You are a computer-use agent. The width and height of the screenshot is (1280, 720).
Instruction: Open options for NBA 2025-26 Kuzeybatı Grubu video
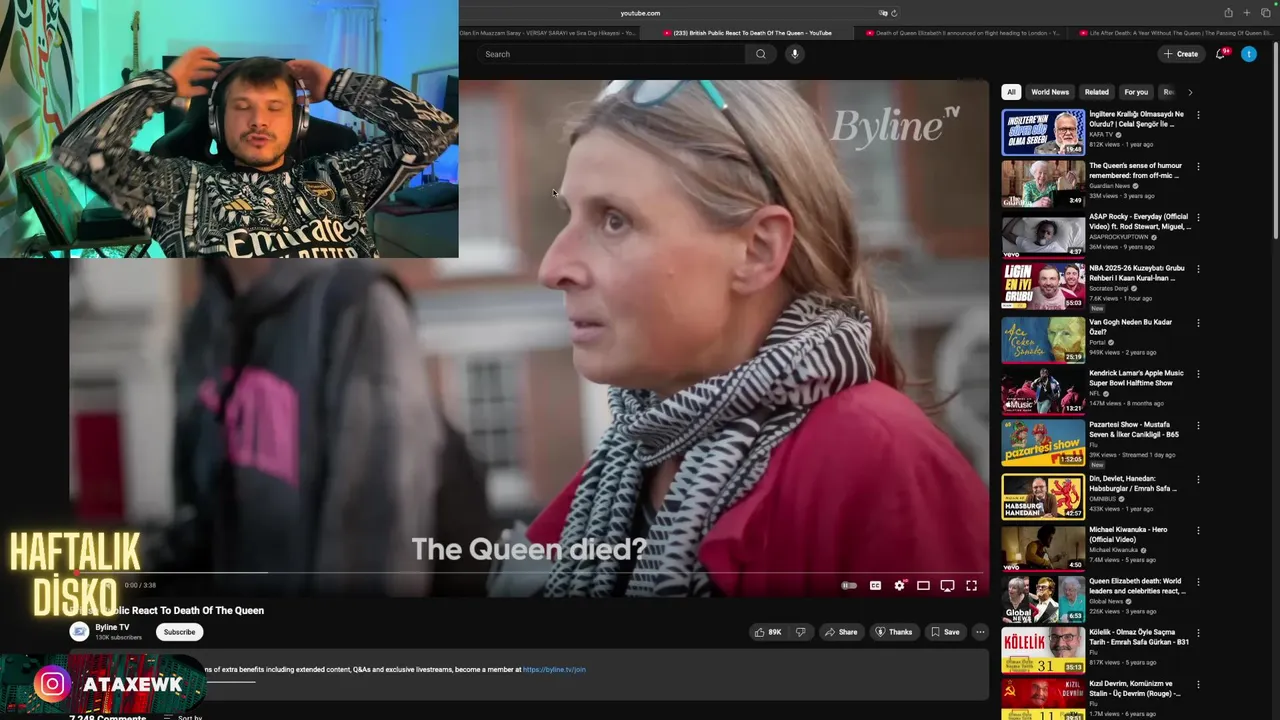tap(1198, 269)
